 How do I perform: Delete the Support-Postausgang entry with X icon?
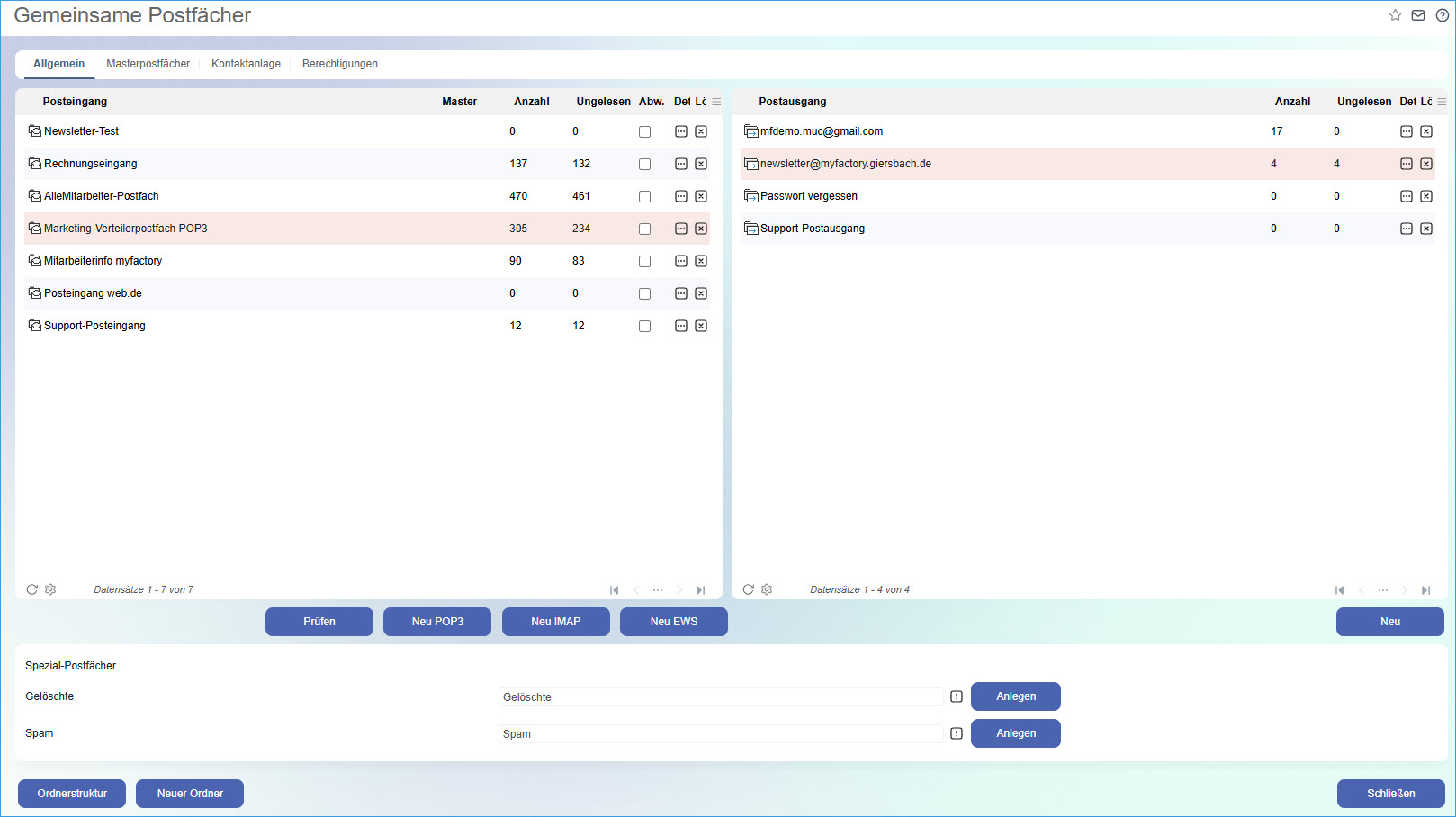click(1426, 229)
